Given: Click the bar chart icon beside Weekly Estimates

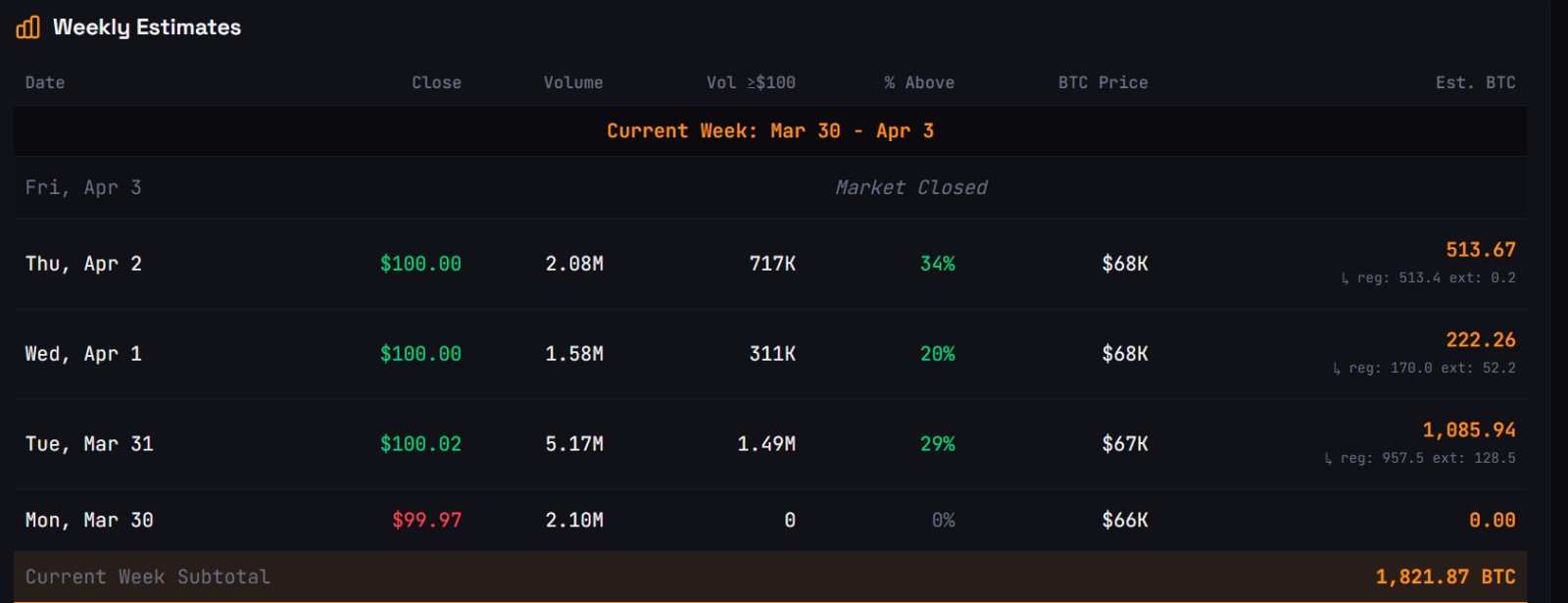Looking at the screenshot, I should [27, 27].
